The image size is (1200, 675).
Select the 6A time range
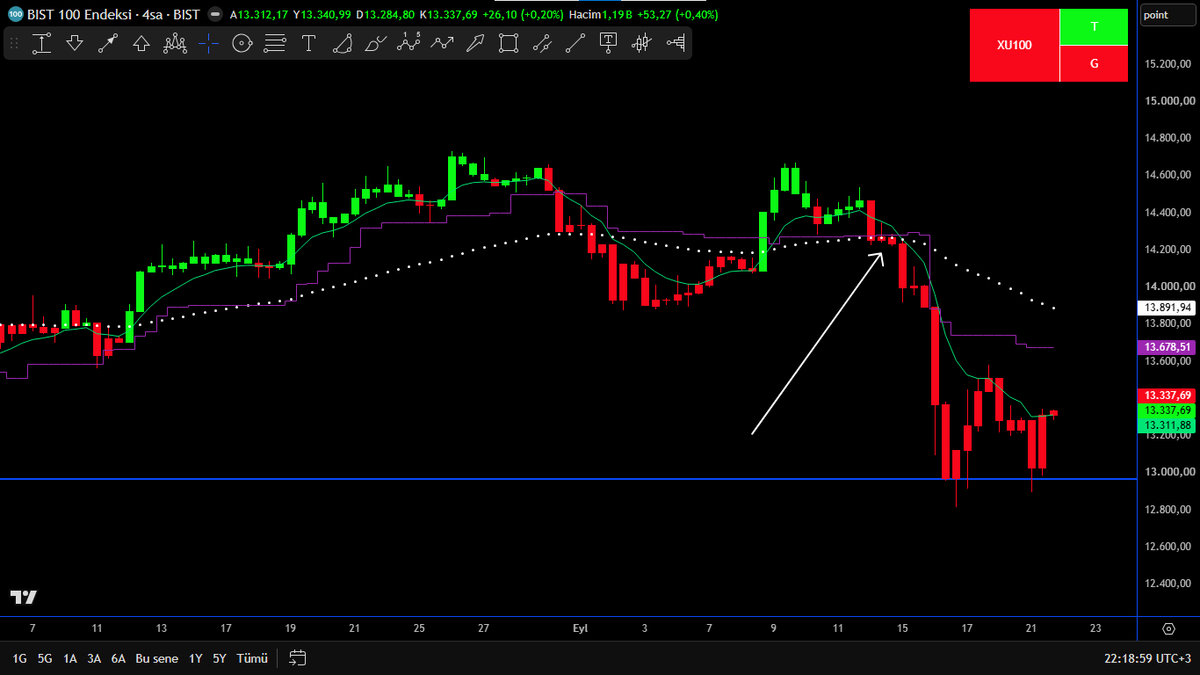[x=118, y=658]
